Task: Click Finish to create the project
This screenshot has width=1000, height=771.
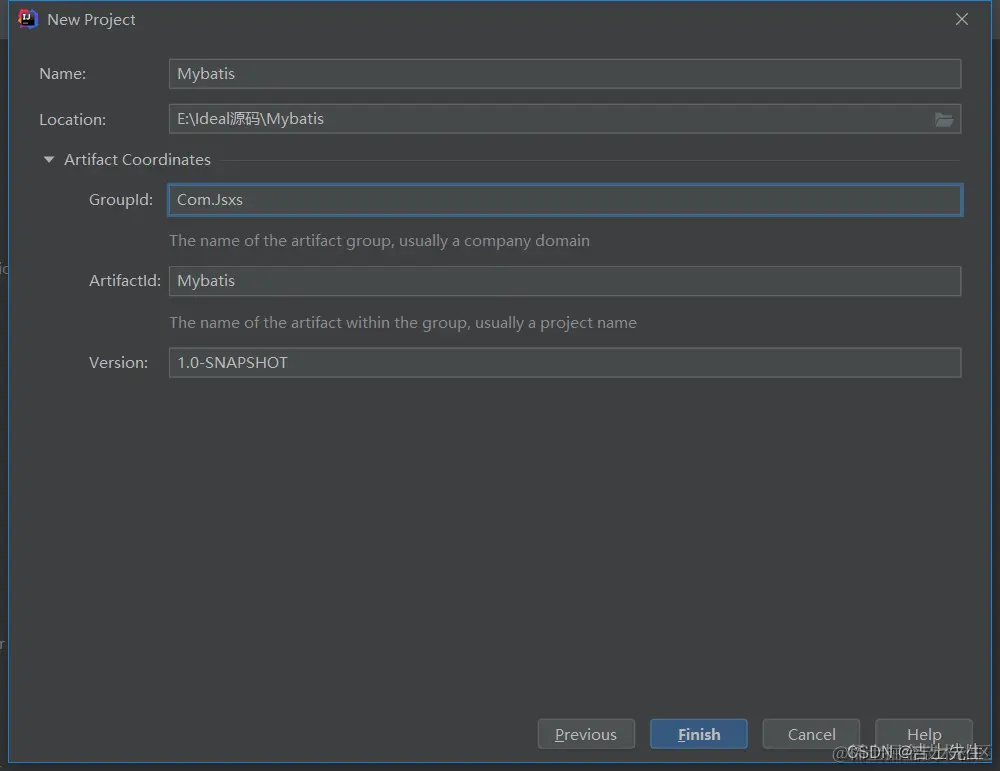Action: 699,734
